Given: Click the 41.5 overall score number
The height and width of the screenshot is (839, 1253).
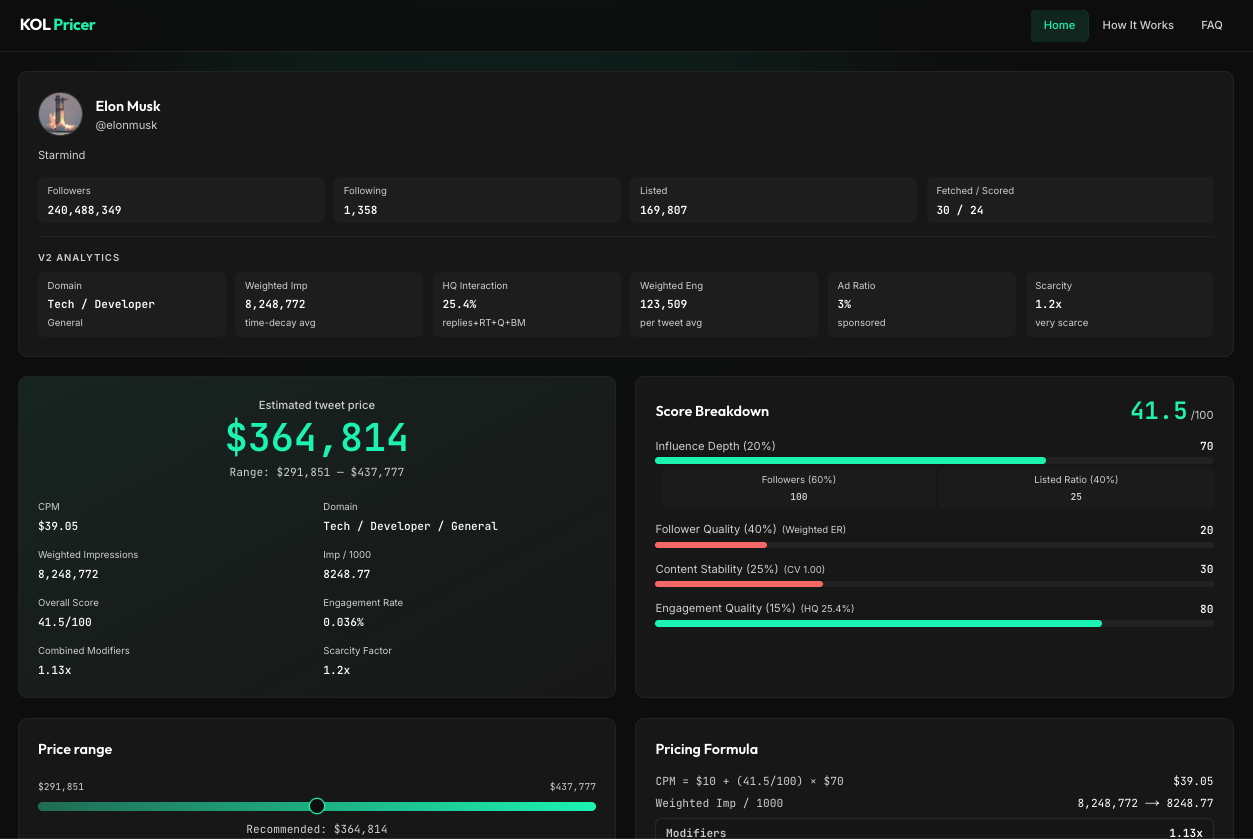Looking at the screenshot, I should [x=1159, y=410].
